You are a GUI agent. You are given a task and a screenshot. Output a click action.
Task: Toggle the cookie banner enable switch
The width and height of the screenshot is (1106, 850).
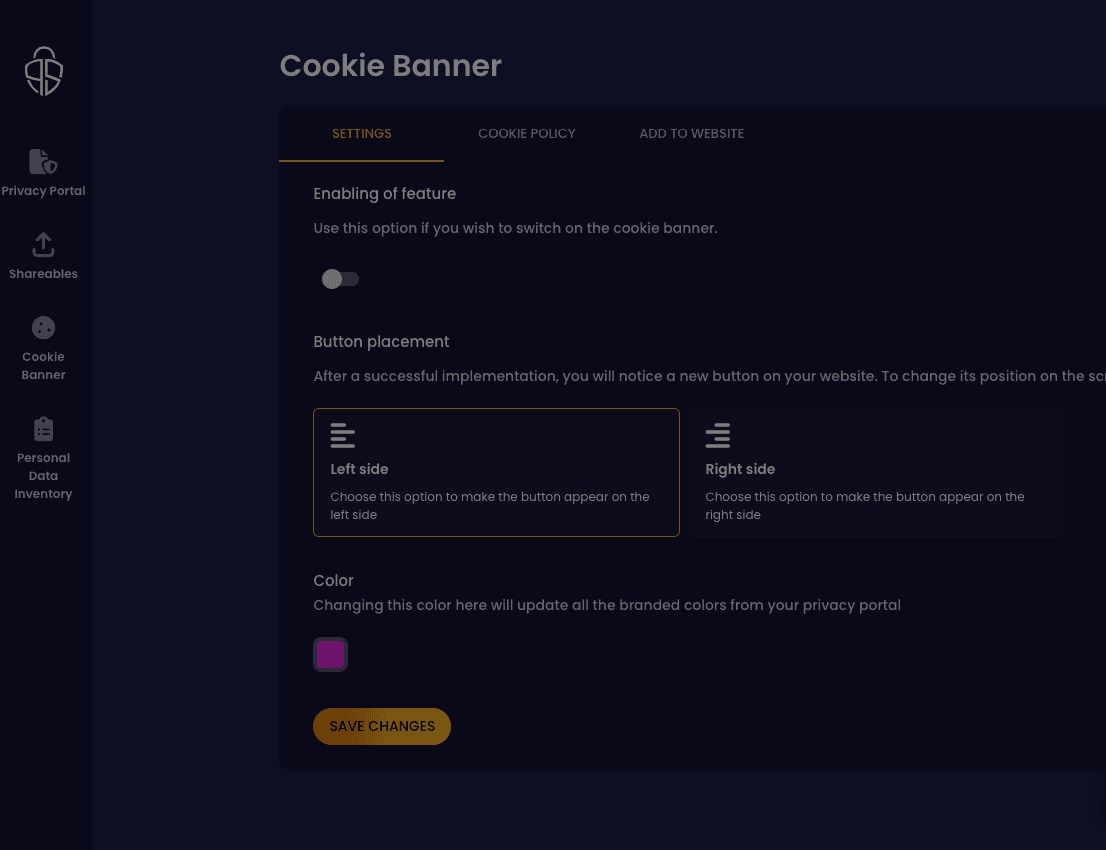340,279
